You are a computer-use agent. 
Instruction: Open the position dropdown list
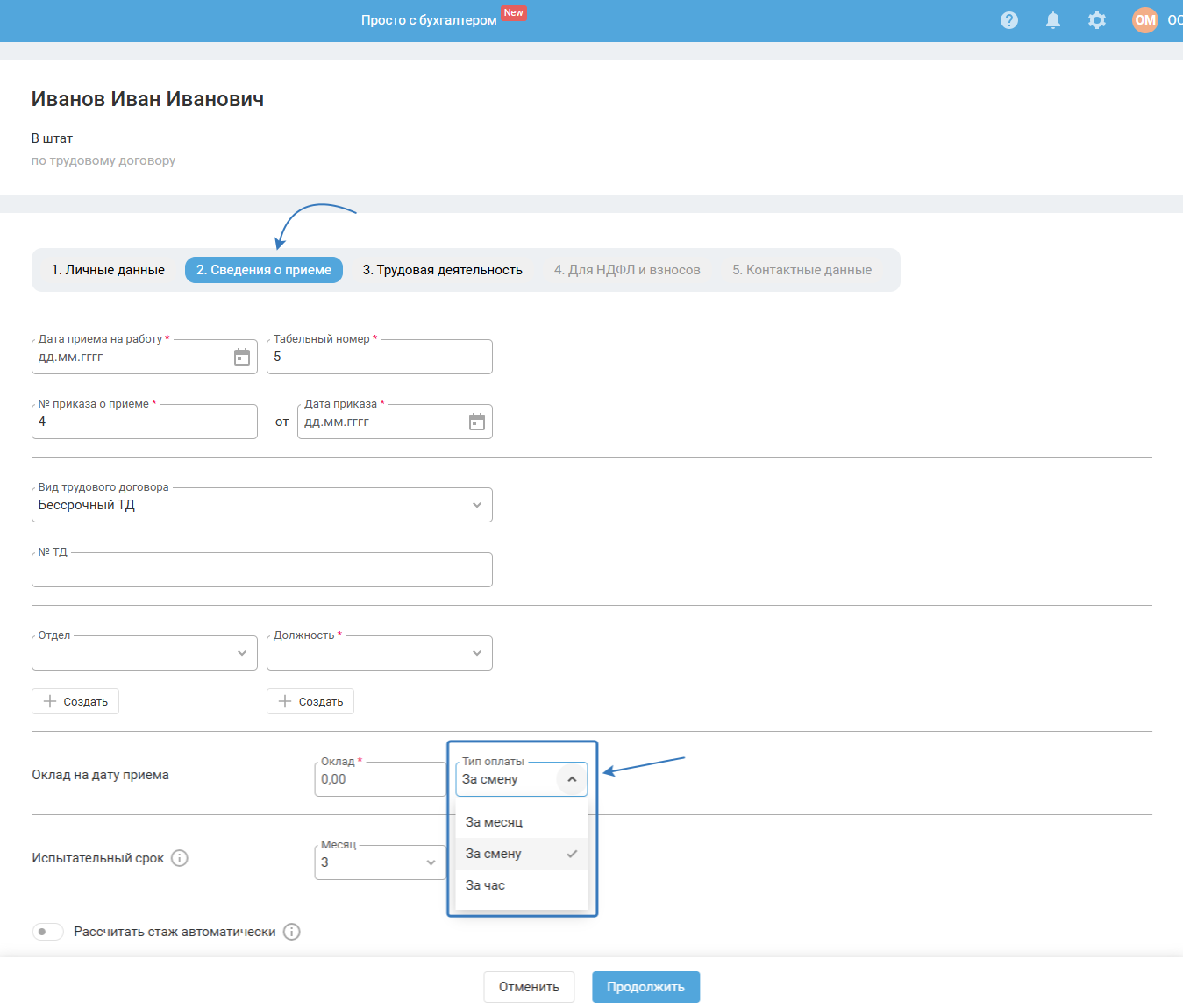[379, 653]
